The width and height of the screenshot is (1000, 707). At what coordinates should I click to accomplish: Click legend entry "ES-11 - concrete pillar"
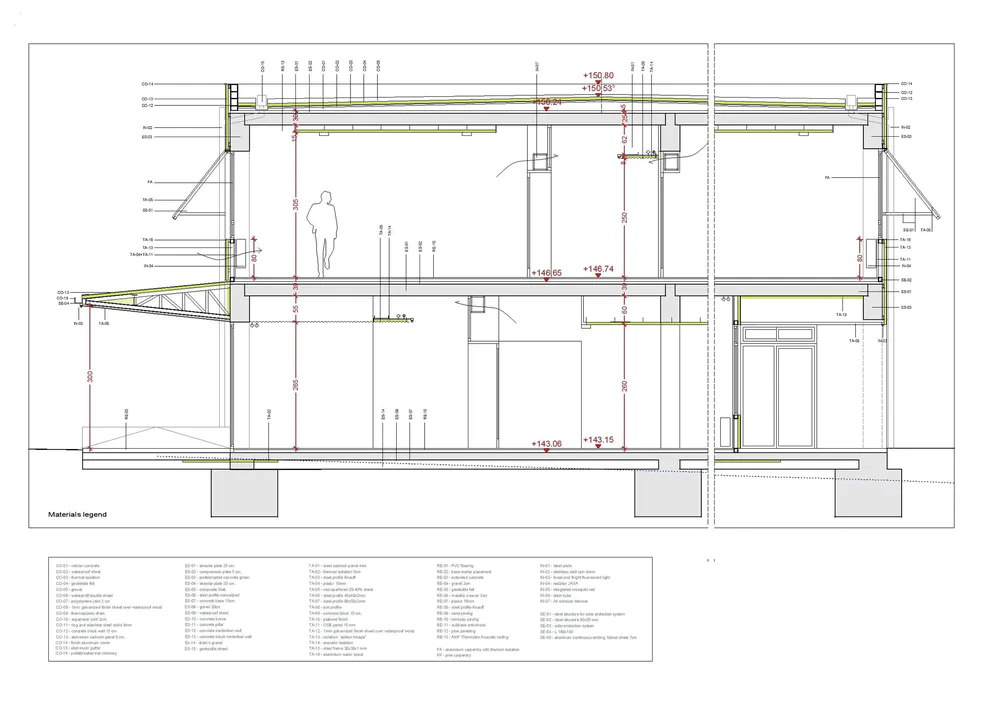coord(204,625)
